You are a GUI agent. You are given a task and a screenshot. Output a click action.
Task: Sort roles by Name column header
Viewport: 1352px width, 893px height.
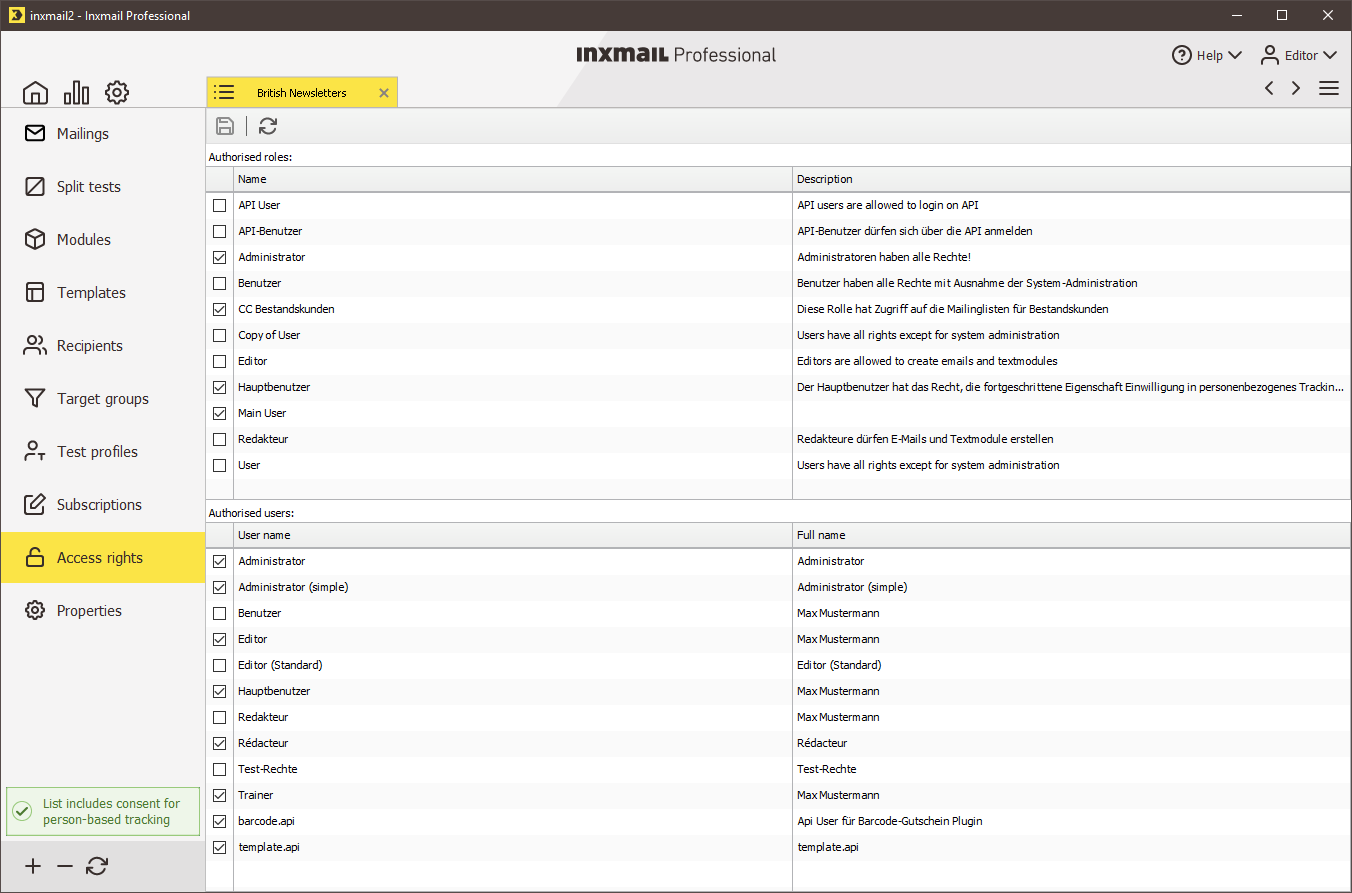point(513,179)
